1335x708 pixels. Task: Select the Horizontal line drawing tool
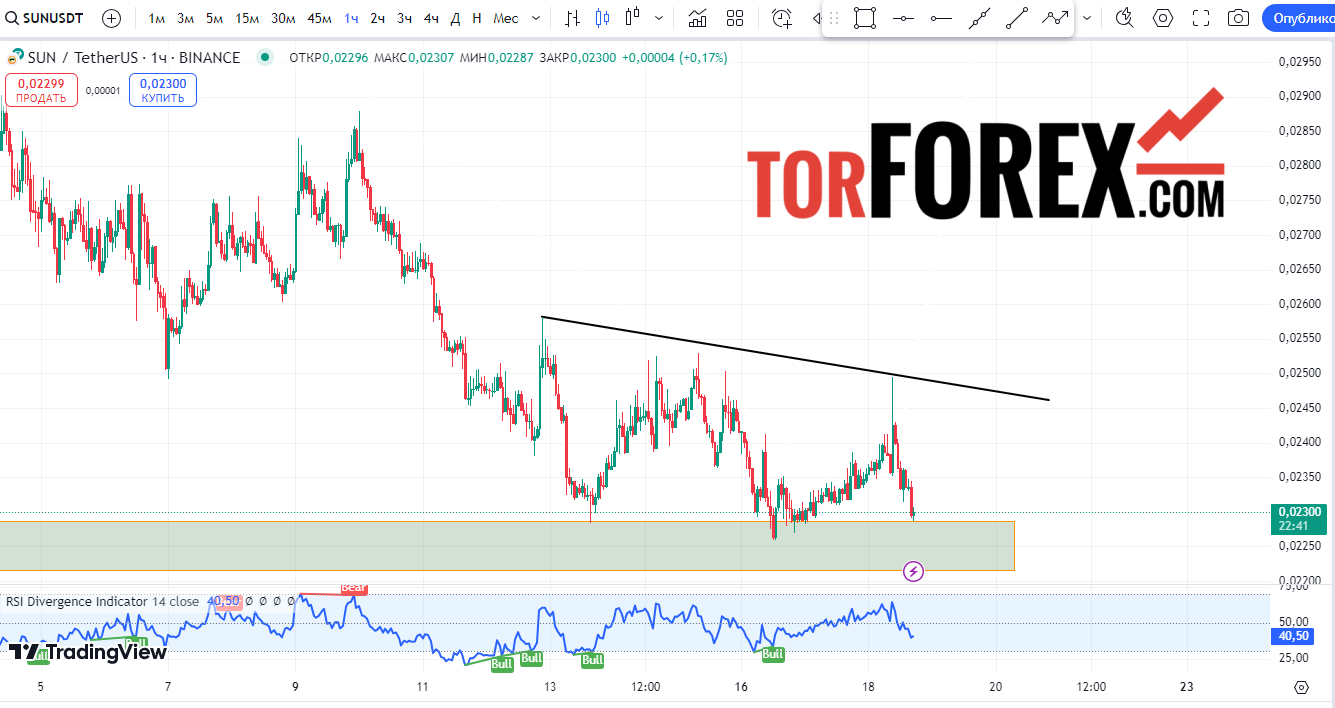(x=904, y=18)
